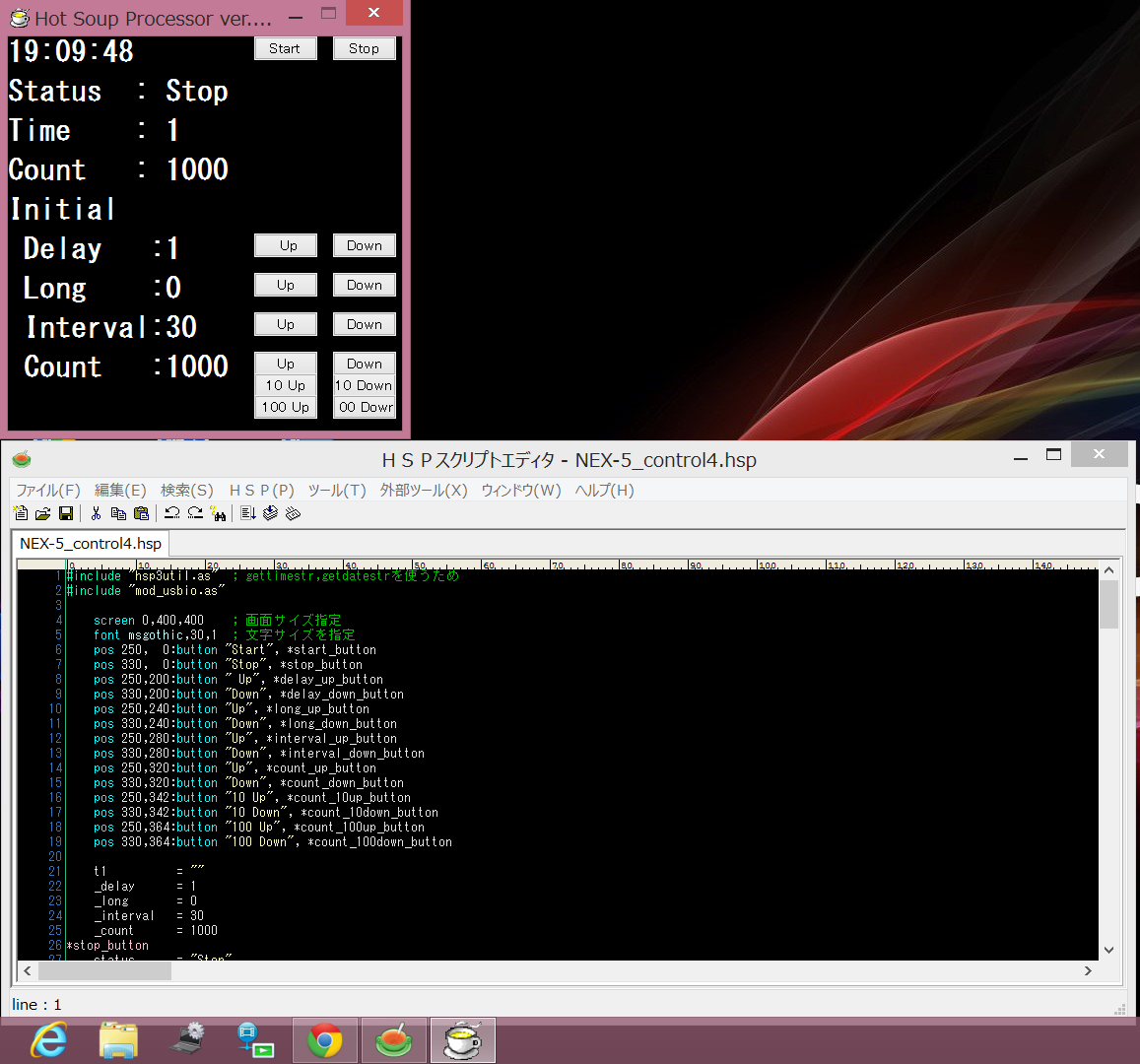Click the Open folder toolbar icon
Image resolution: width=1140 pixels, height=1064 pixels.
click(x=42, y=513)
